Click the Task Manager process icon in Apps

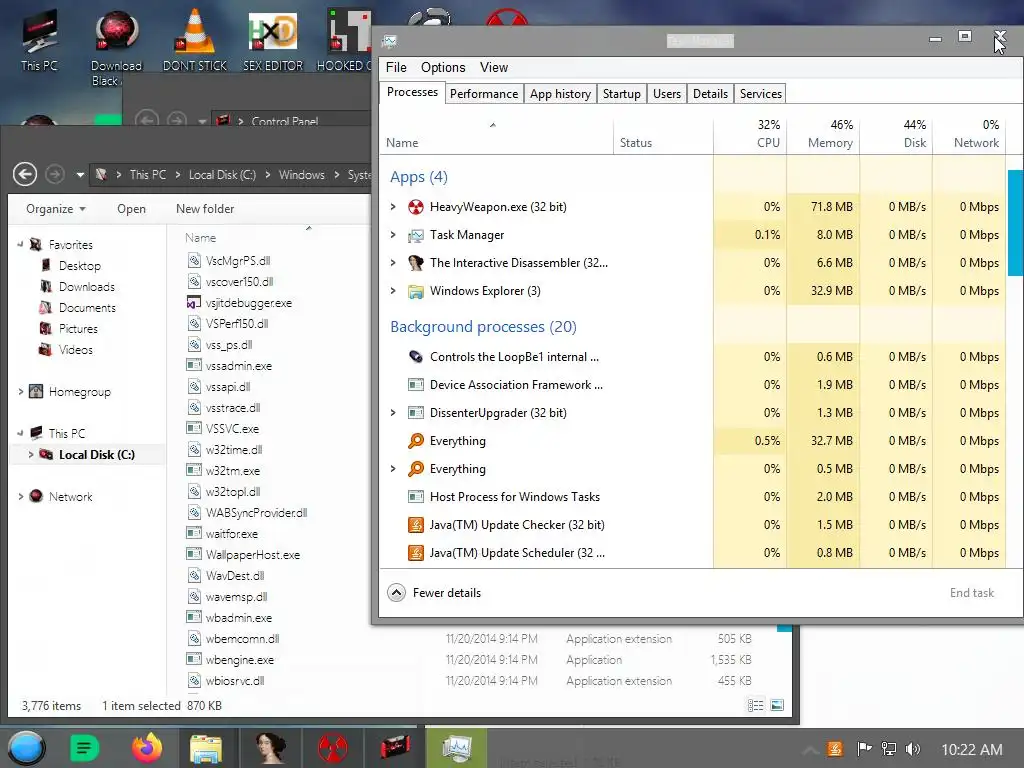pos(415,235)
